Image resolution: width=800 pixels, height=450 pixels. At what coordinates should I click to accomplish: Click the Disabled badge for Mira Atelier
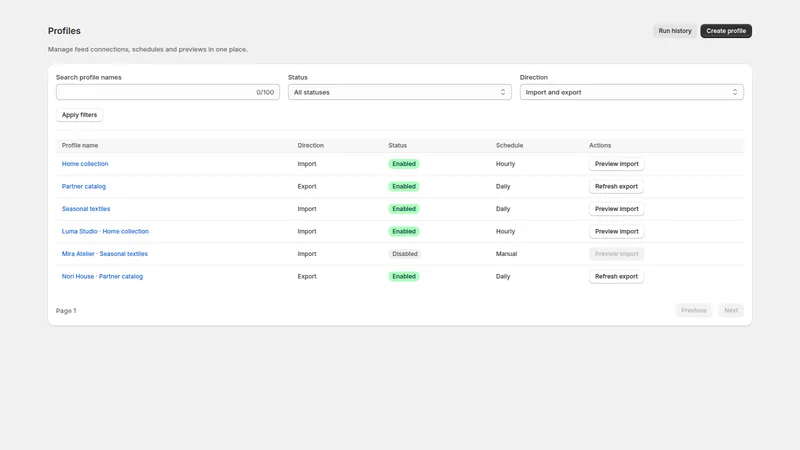point(405,254)
